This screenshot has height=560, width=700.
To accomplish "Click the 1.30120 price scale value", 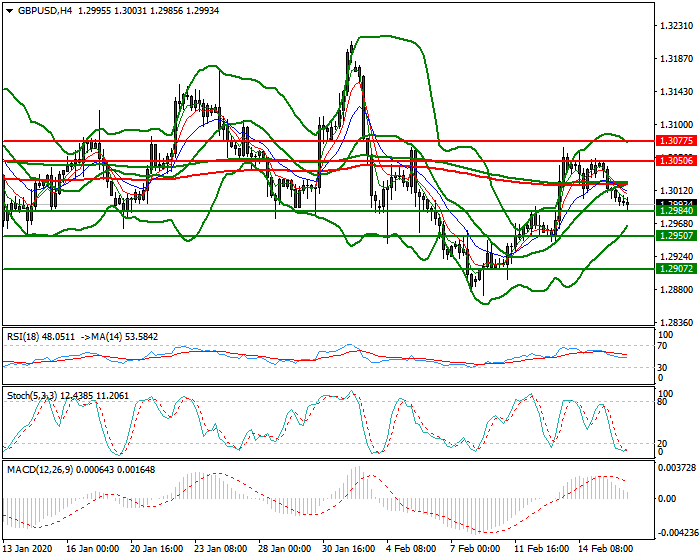I will 676,191.
